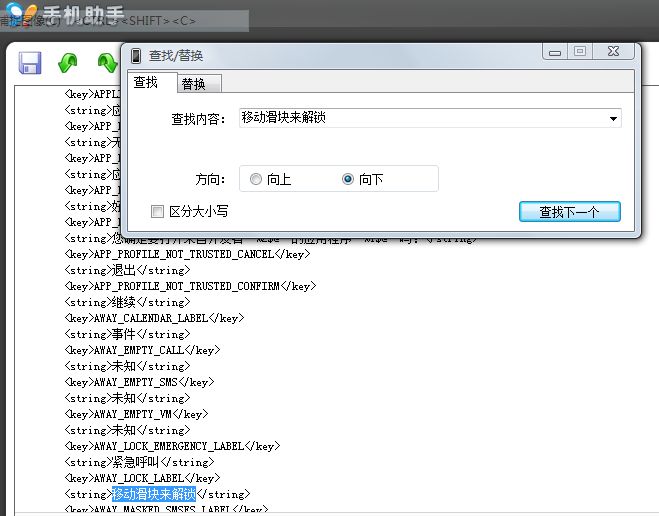659x516 pixels.
Task: Select the 向下 direction radio button
Action: coord(348,179)
